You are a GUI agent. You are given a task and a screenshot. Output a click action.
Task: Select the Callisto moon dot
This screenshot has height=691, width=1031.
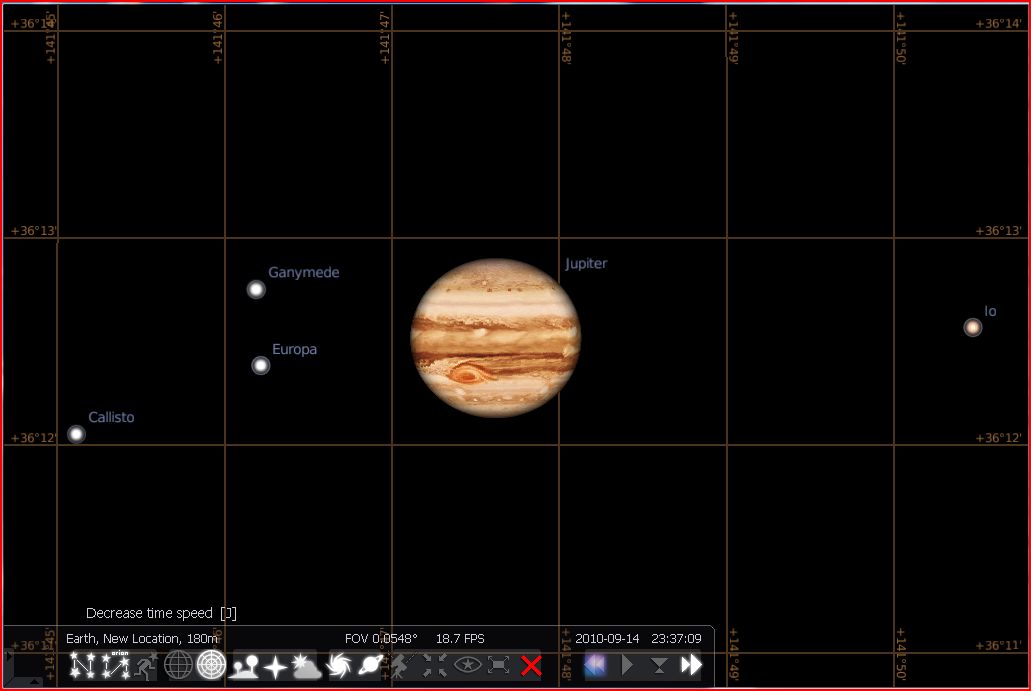pyautogui.click(x=76, y=435)
